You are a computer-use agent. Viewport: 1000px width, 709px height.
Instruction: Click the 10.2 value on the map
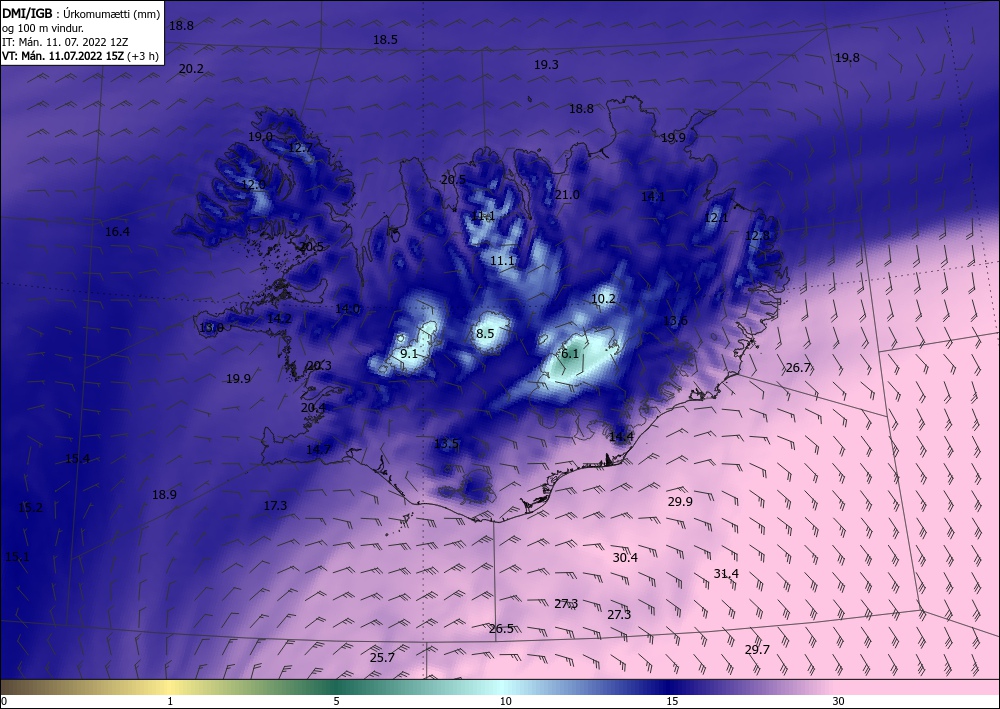click(603, 298)
